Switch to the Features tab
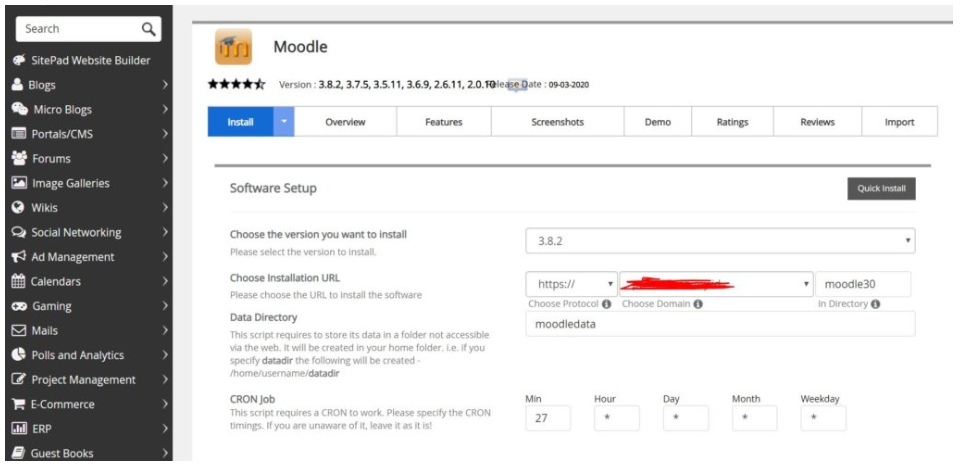 click(444, 122)
